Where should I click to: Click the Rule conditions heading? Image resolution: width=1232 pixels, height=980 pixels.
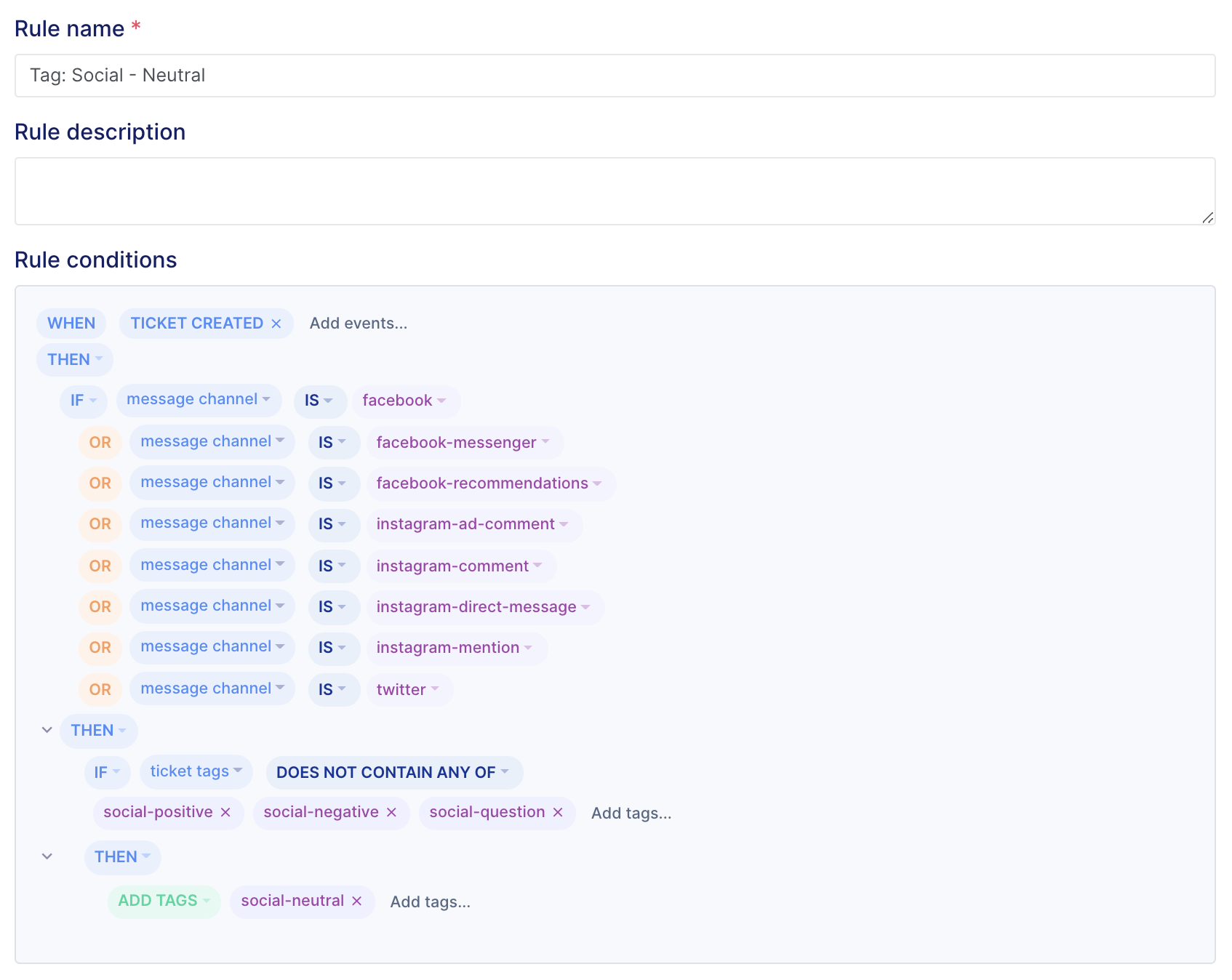pyautogui.click(x=96, y=260)
